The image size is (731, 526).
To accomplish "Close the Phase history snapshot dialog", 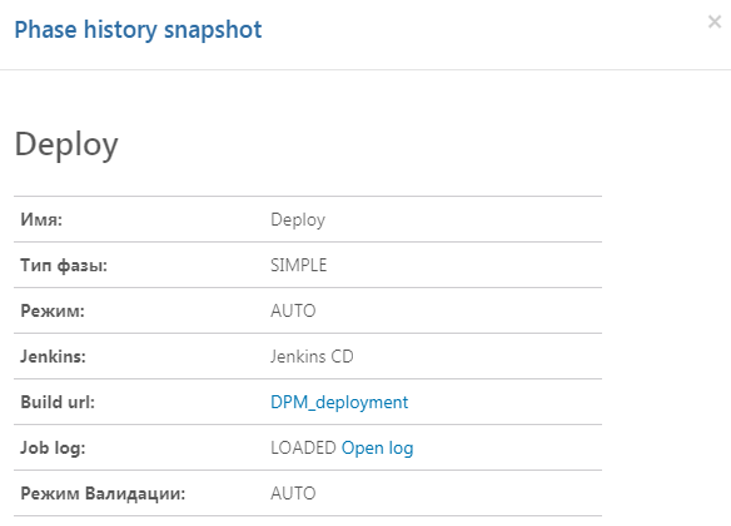I will pos(714,22).
